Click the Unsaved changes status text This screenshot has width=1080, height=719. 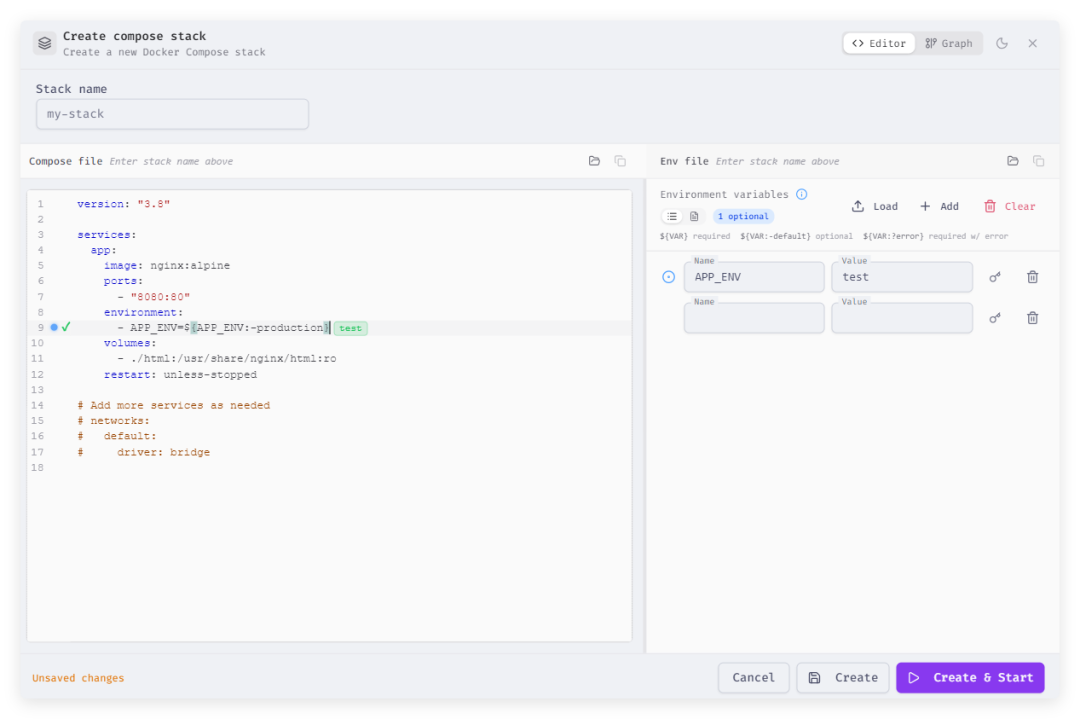(78, 678)
